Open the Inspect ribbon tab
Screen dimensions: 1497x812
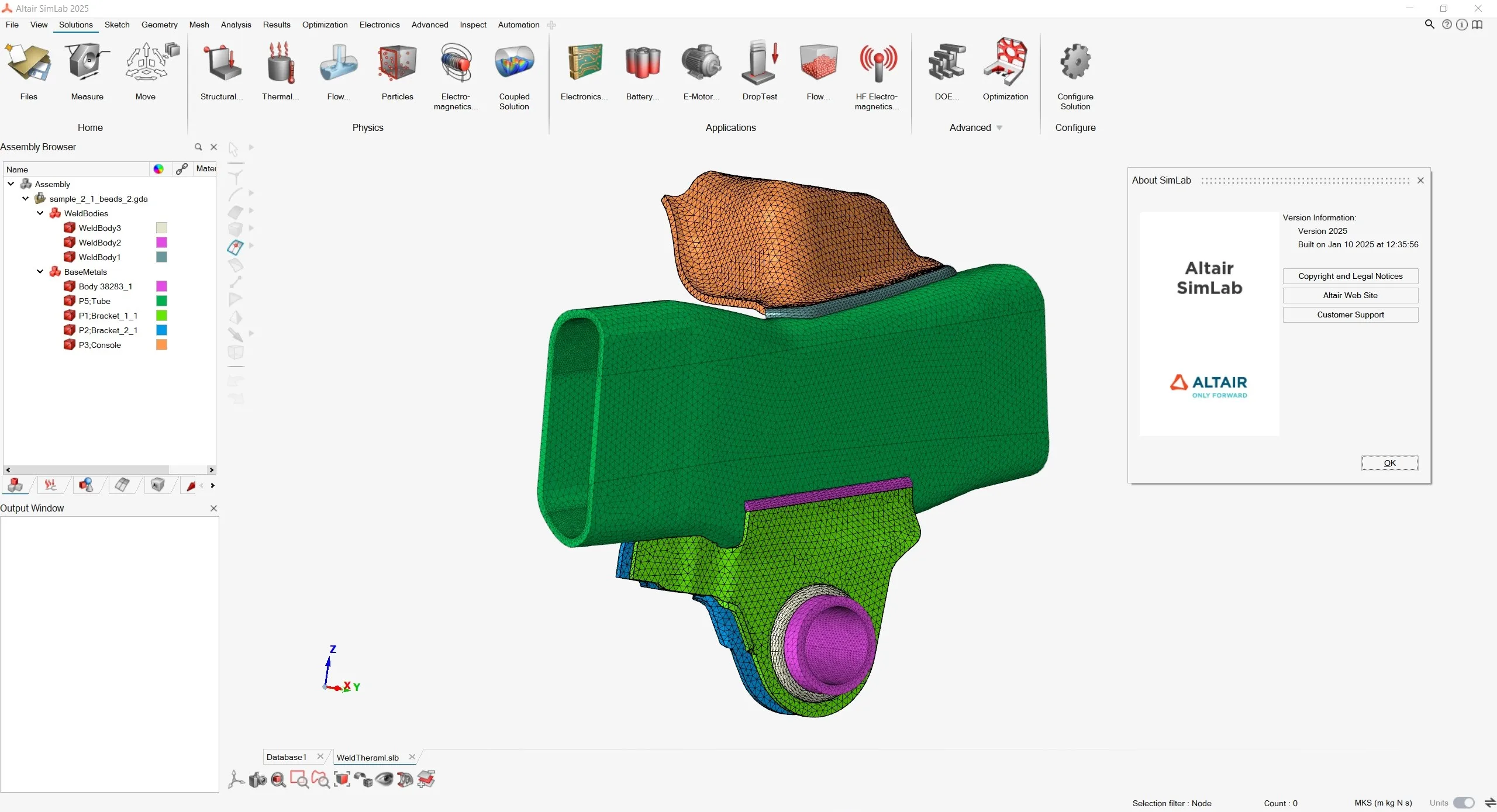point(472,25)
